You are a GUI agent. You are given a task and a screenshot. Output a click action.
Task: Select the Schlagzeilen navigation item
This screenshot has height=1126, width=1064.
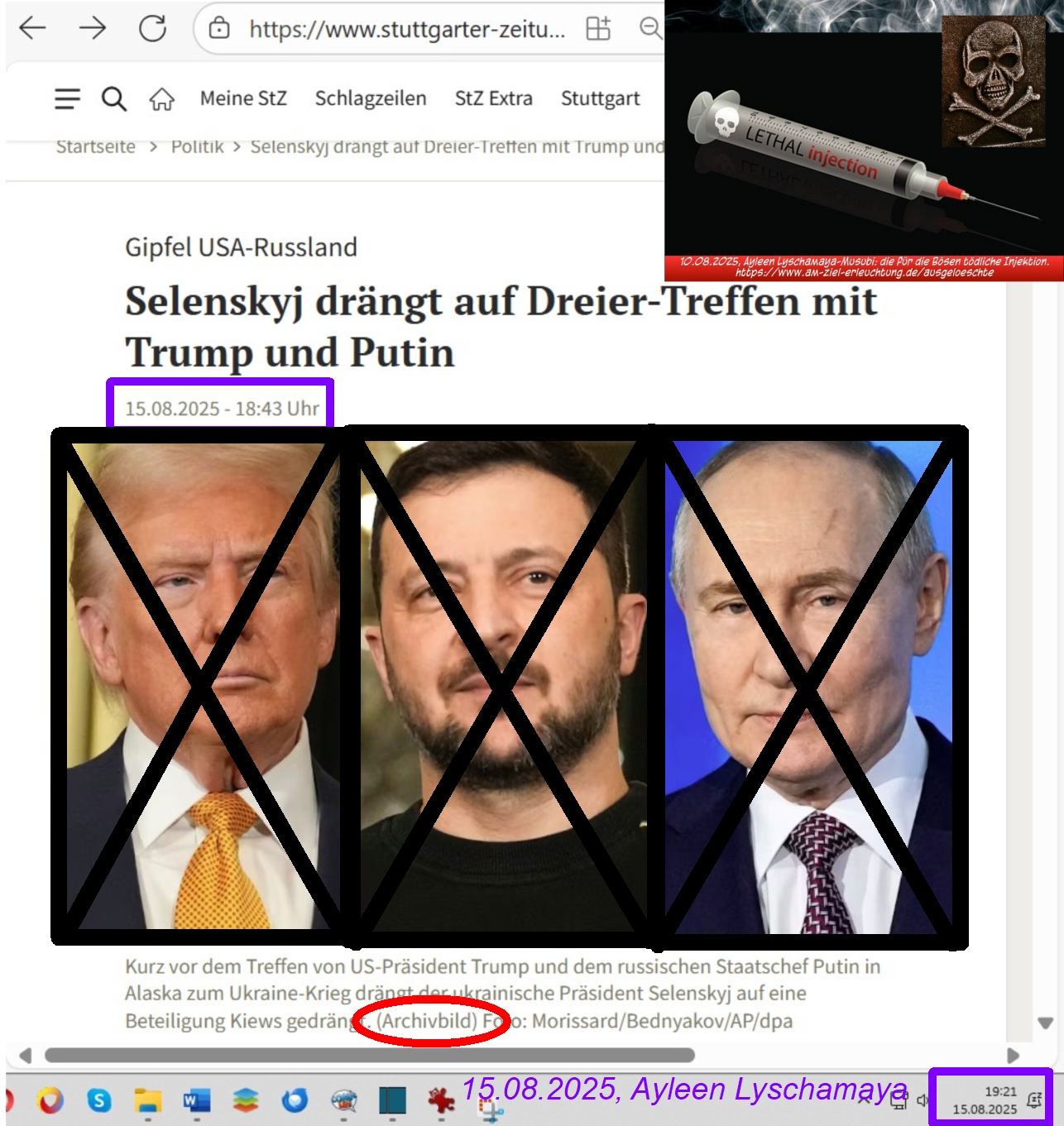coord(371,98)
